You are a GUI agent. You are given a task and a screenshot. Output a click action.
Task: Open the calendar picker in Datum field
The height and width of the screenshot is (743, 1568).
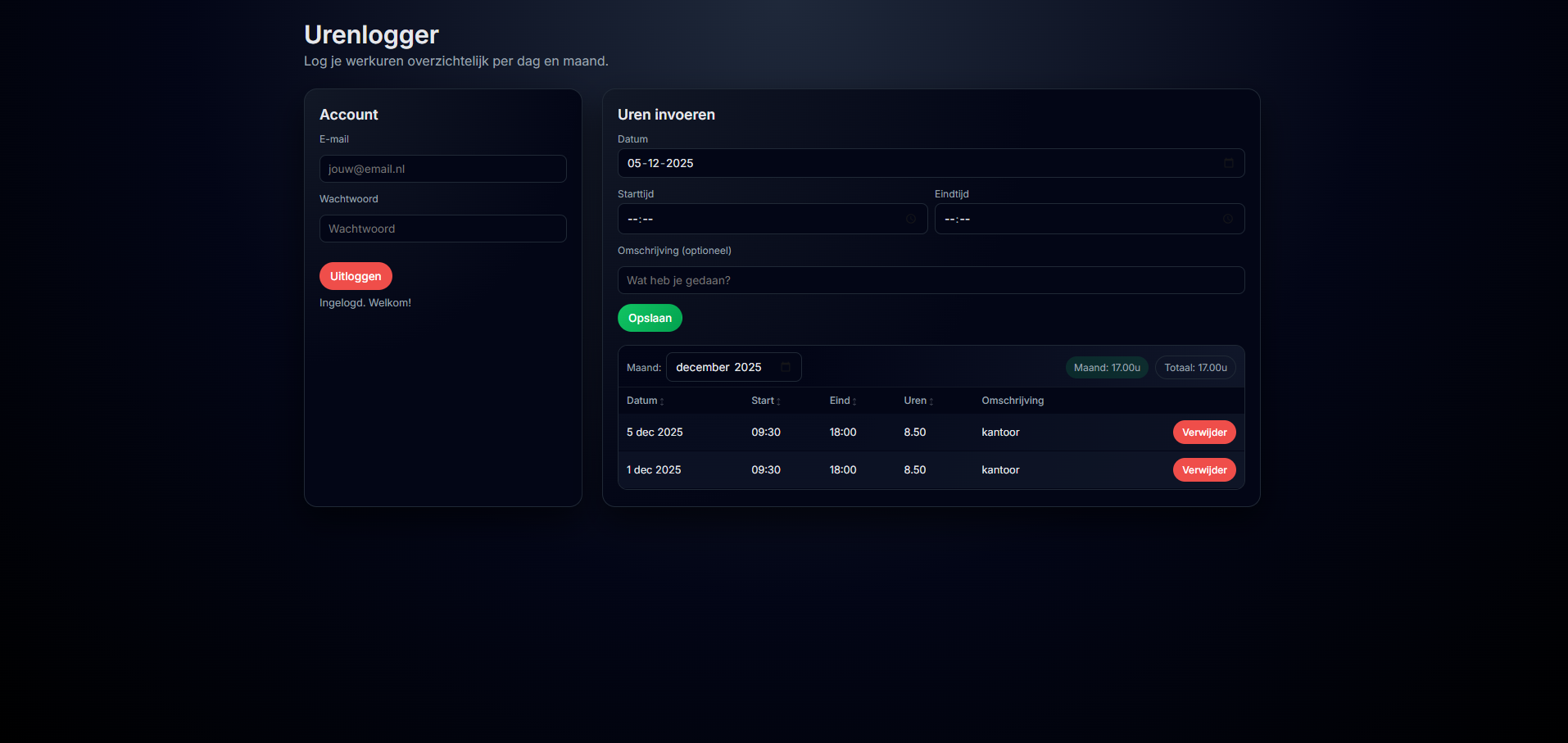(x=1228, y=163)
